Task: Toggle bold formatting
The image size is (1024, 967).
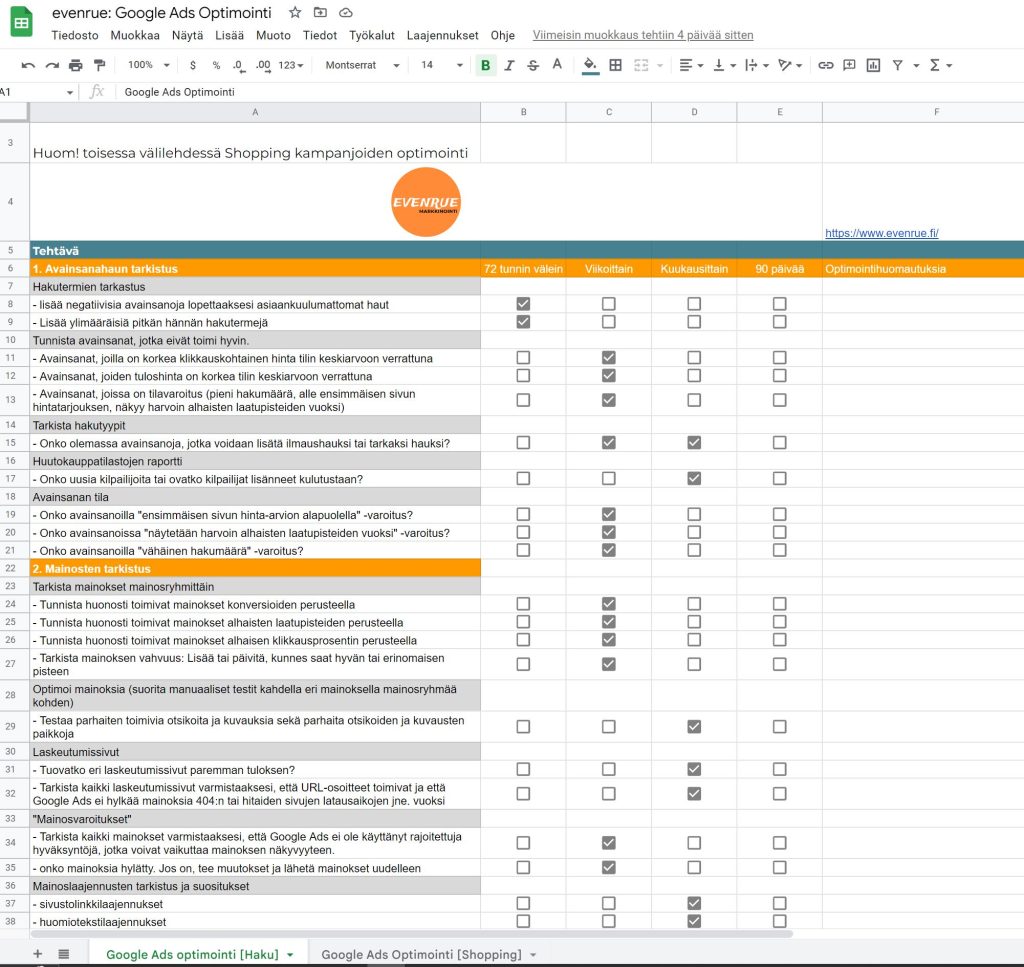Action: [485, 63]
